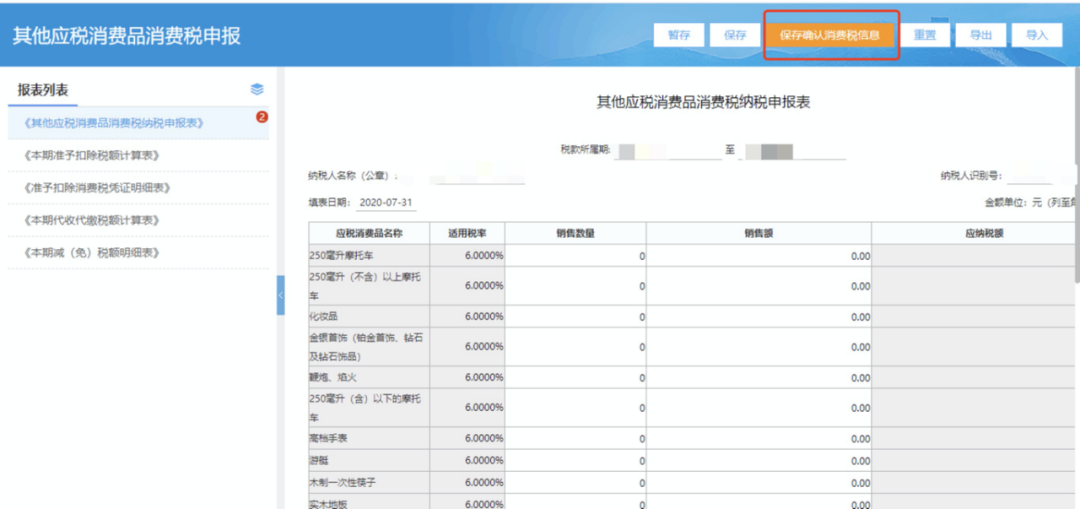1080x509 pixels.
Task: Click 销售数量 cell for 游艇
Action: tap(575, 460)
